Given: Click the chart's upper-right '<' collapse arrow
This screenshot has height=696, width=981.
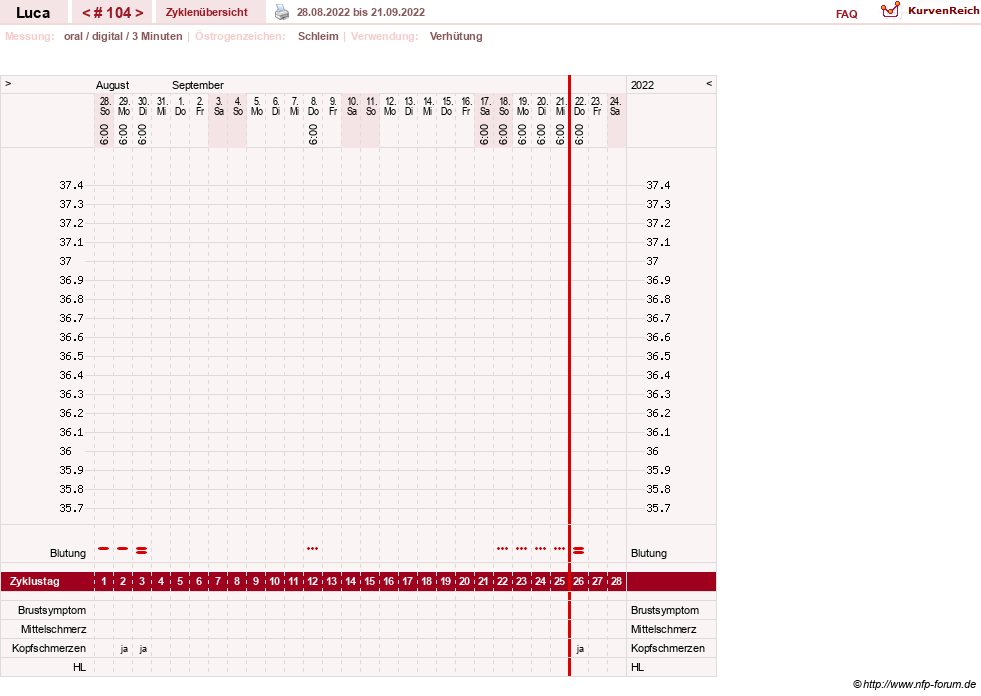Looking at the screenshot, I should tap(709, 83).
